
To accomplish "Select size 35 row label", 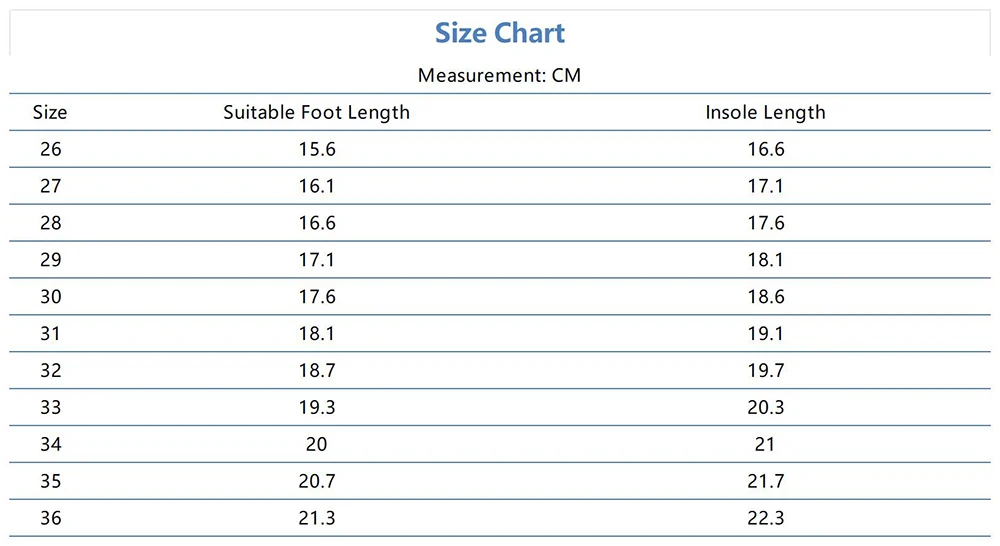I will [x=50, y=482].
